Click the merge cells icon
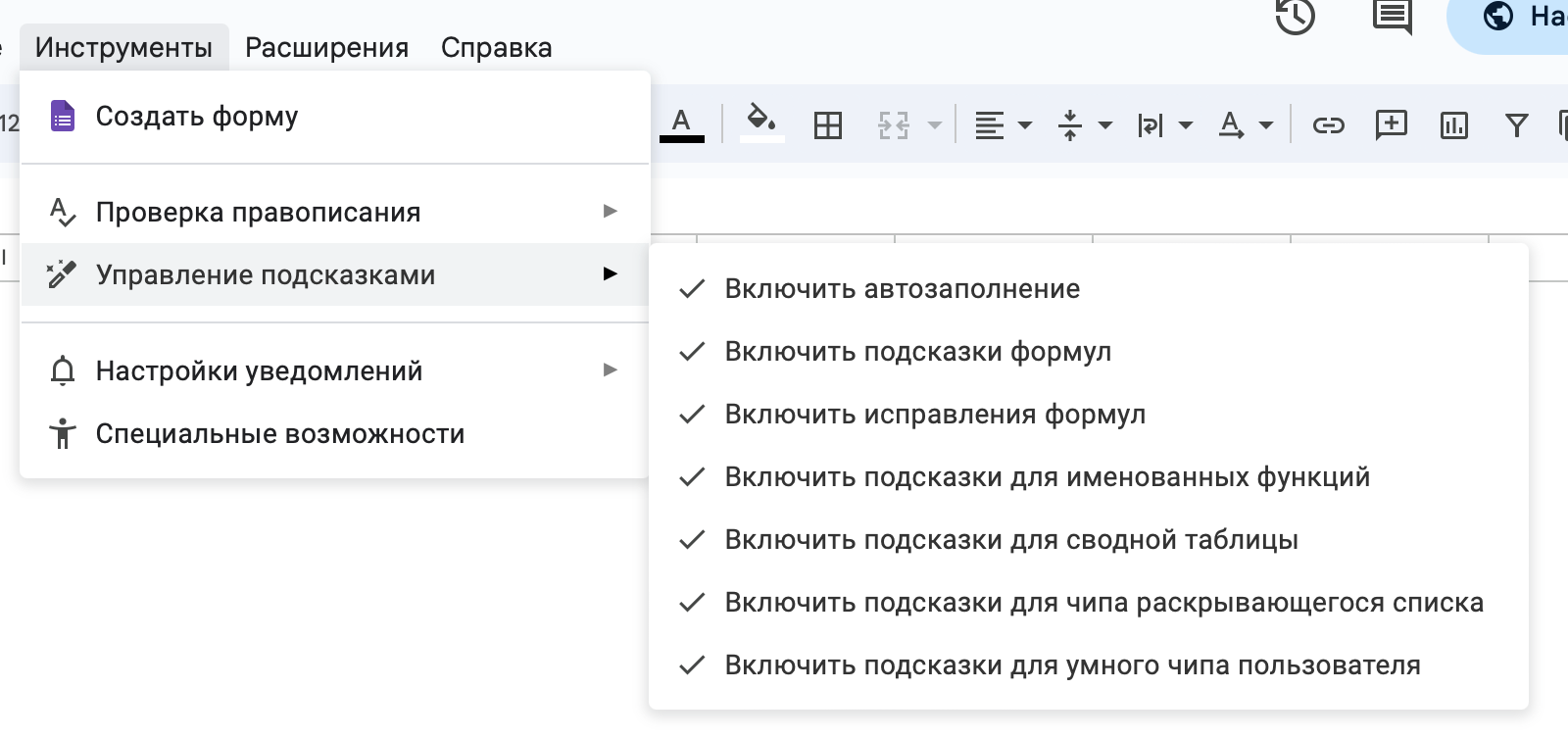Screen dimensions: 1568x739 894,125
